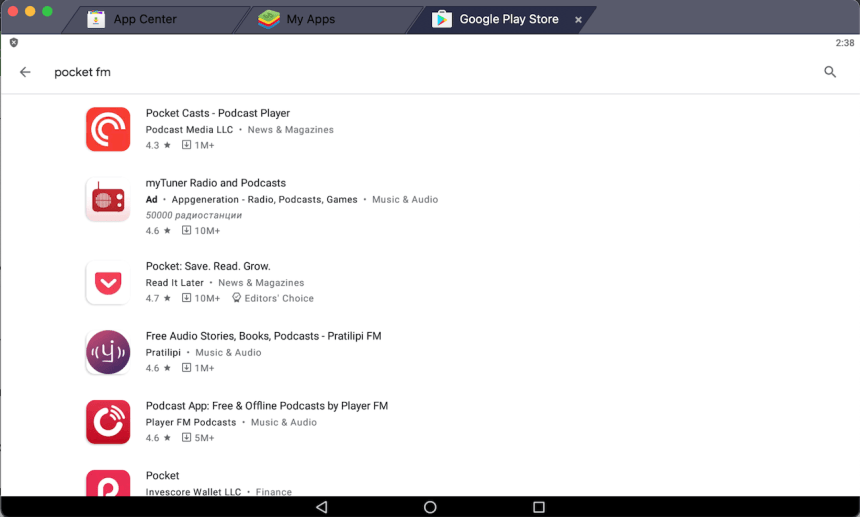Click star beside Pocket Casts 4.3 rating
Screen dimensions: 860x517
tap(167, 145)
